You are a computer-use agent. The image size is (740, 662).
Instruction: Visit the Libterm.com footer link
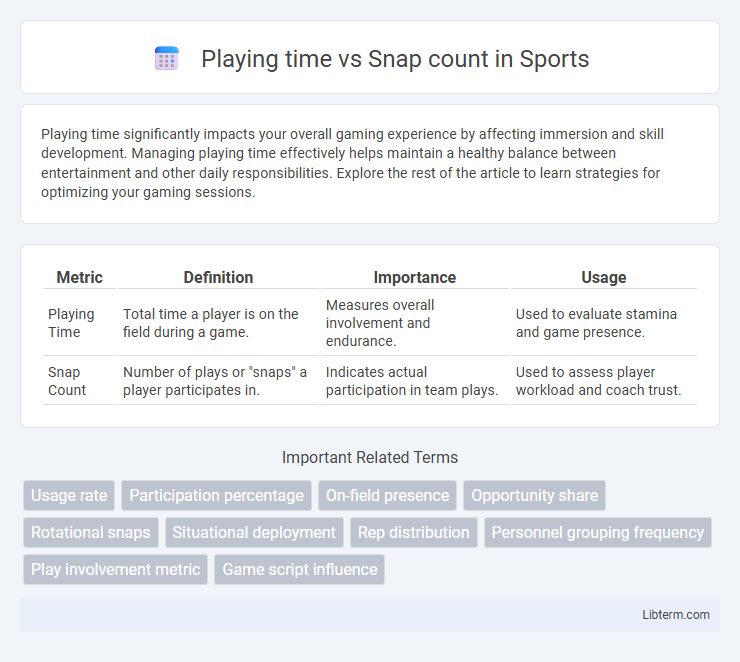675,614
